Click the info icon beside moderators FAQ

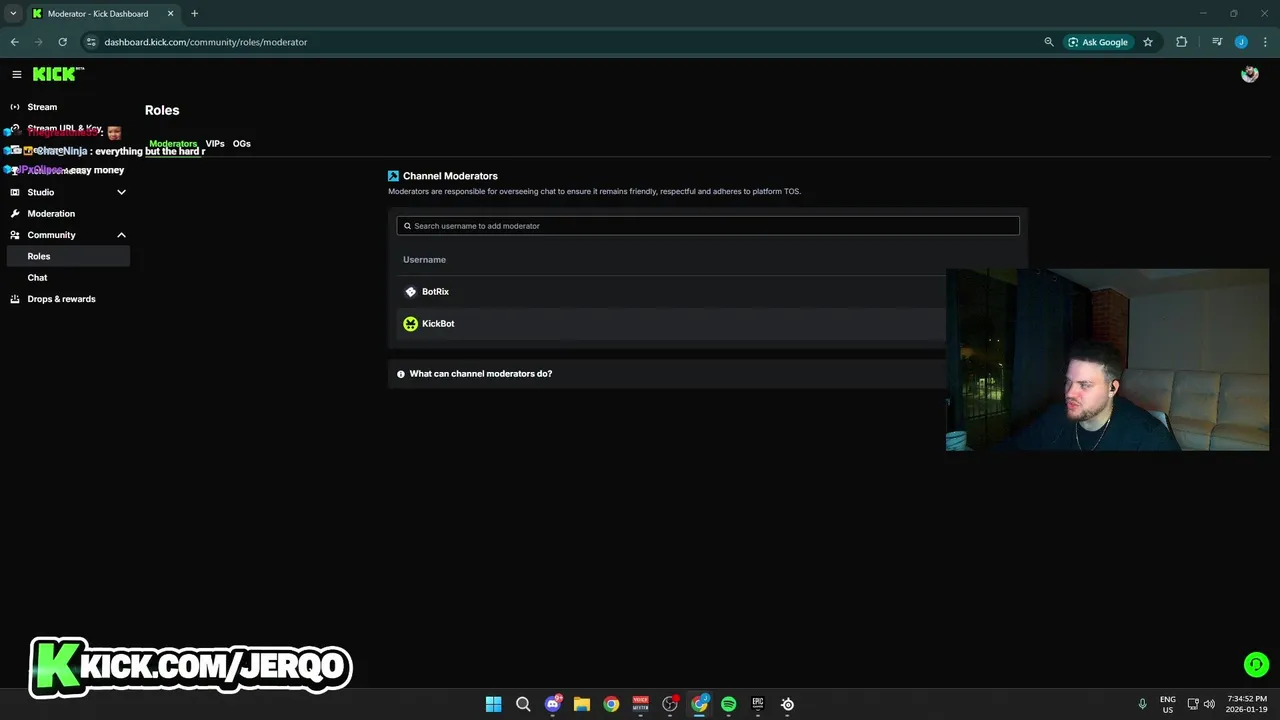pos(401,374)
